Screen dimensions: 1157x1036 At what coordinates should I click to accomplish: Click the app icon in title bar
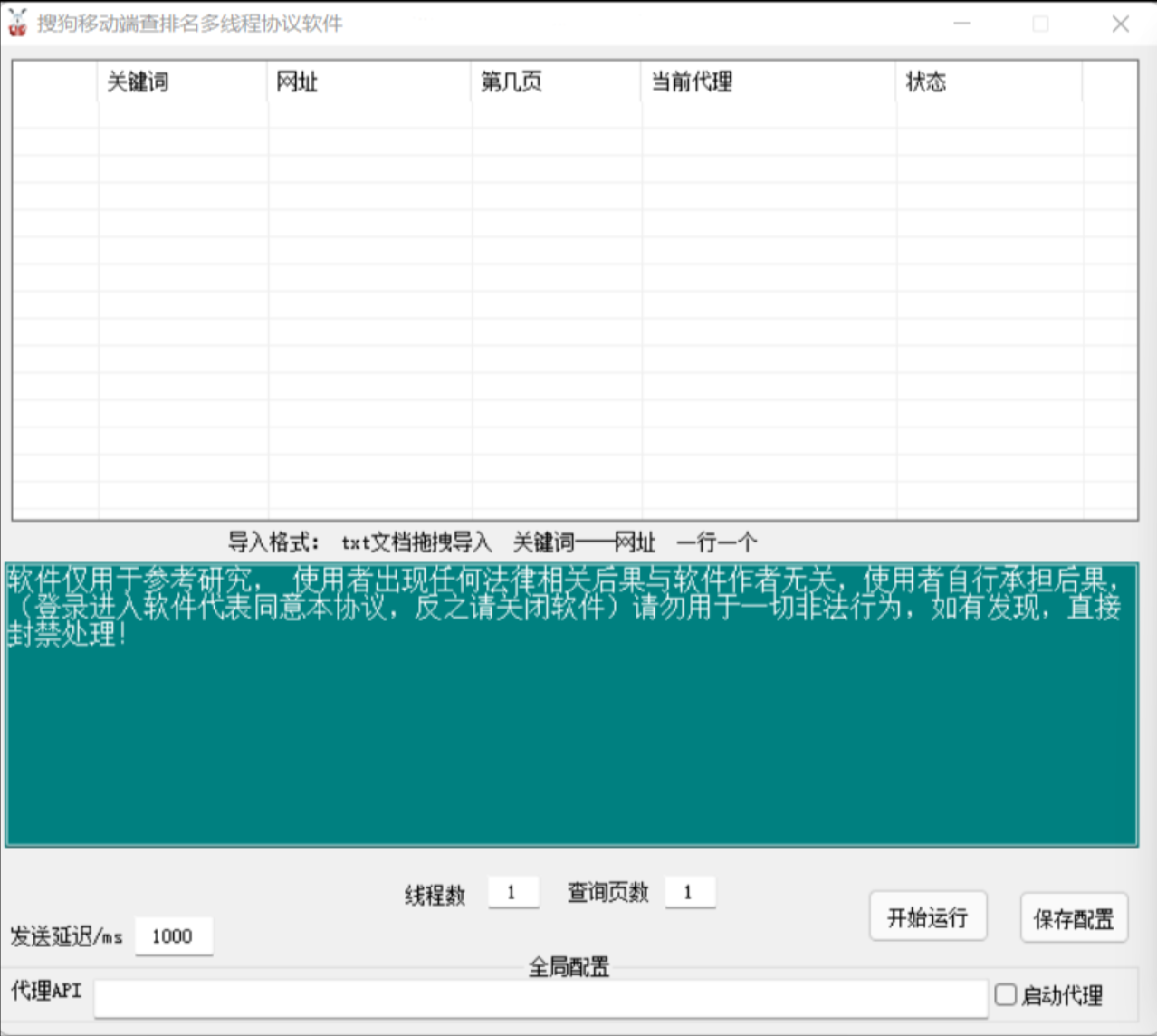(x=17, y=24)
